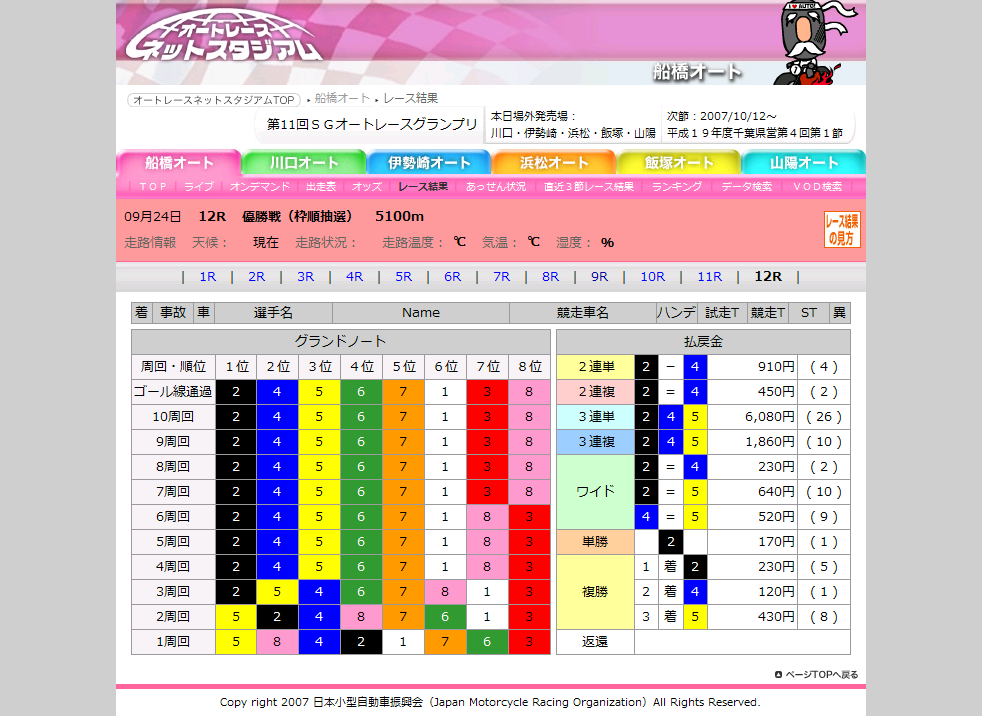Open the ライブ submenu item

pyautogui.click(x=199, y=187)
